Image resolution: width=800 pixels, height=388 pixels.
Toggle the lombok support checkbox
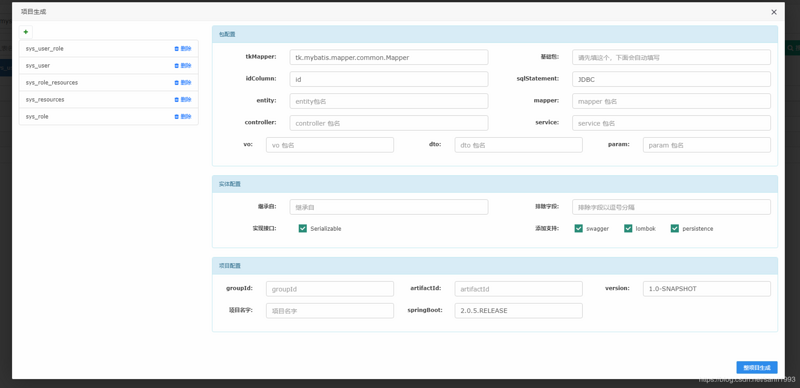[628, 228]
